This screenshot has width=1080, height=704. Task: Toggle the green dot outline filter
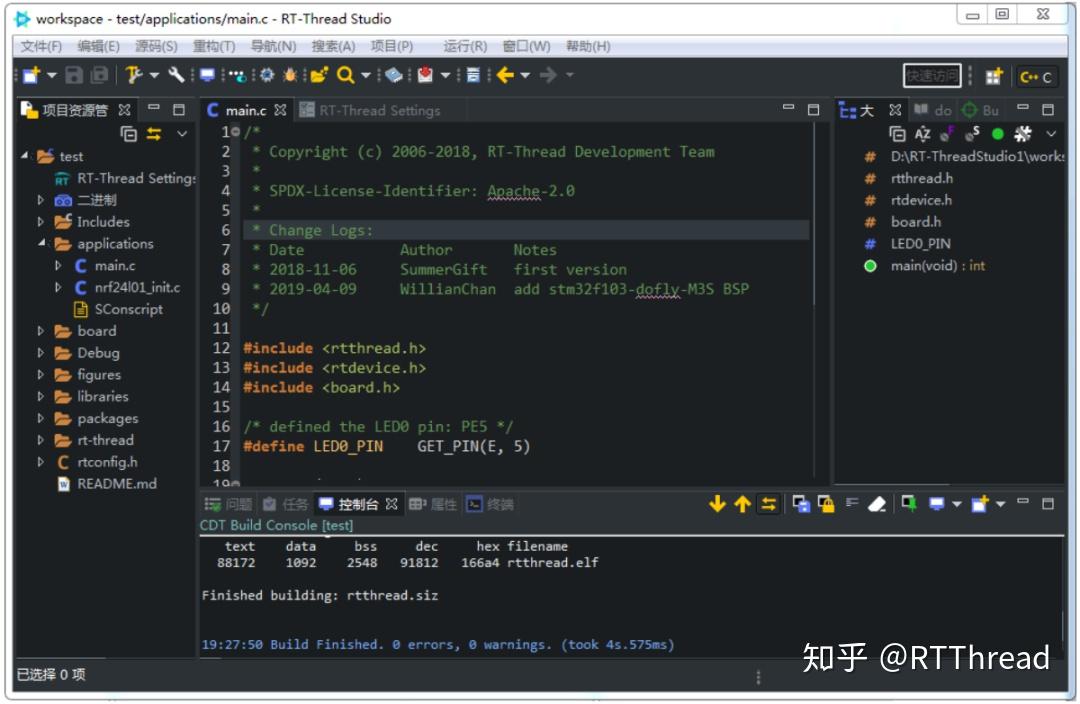tap(997, 134)
